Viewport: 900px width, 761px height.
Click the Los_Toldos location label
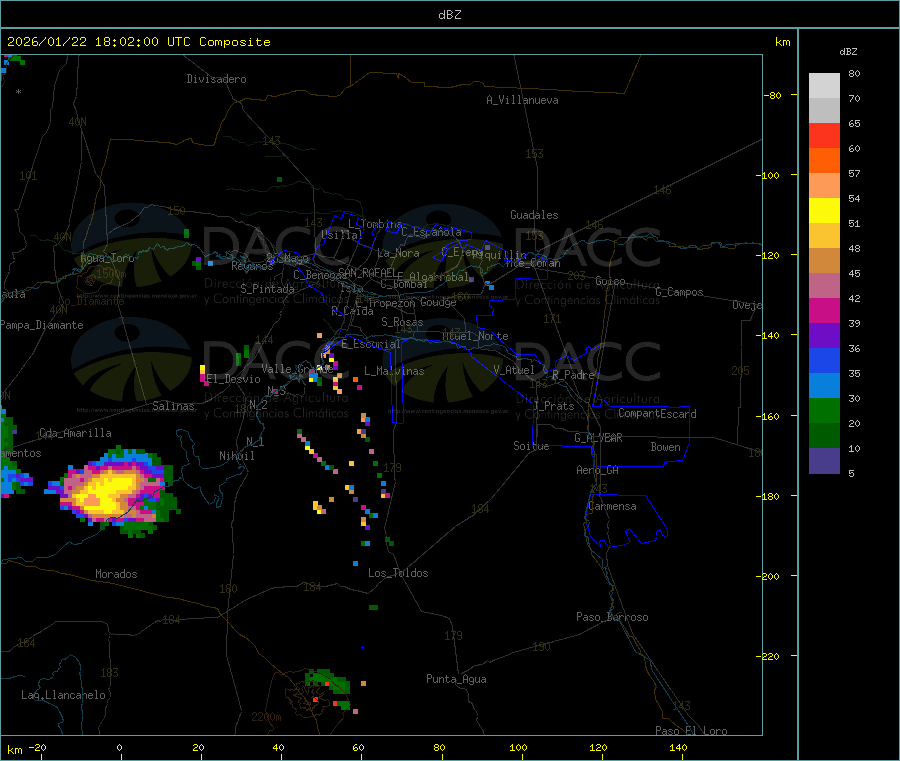[398, 573]
